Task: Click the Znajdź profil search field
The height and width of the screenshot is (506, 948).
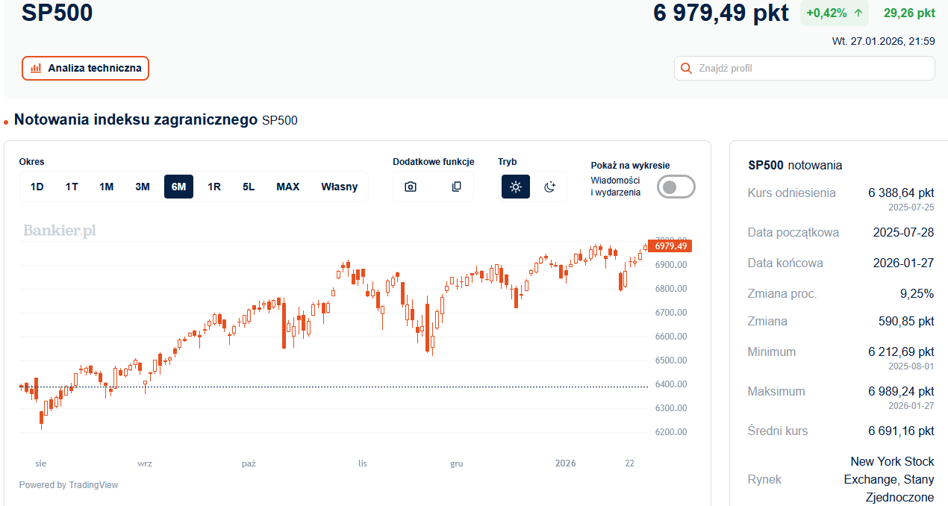Action: [x=804, y=68]
